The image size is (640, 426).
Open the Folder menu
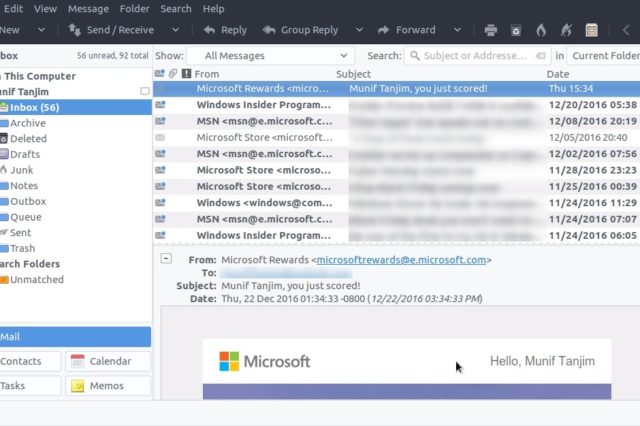coord(135,9)
